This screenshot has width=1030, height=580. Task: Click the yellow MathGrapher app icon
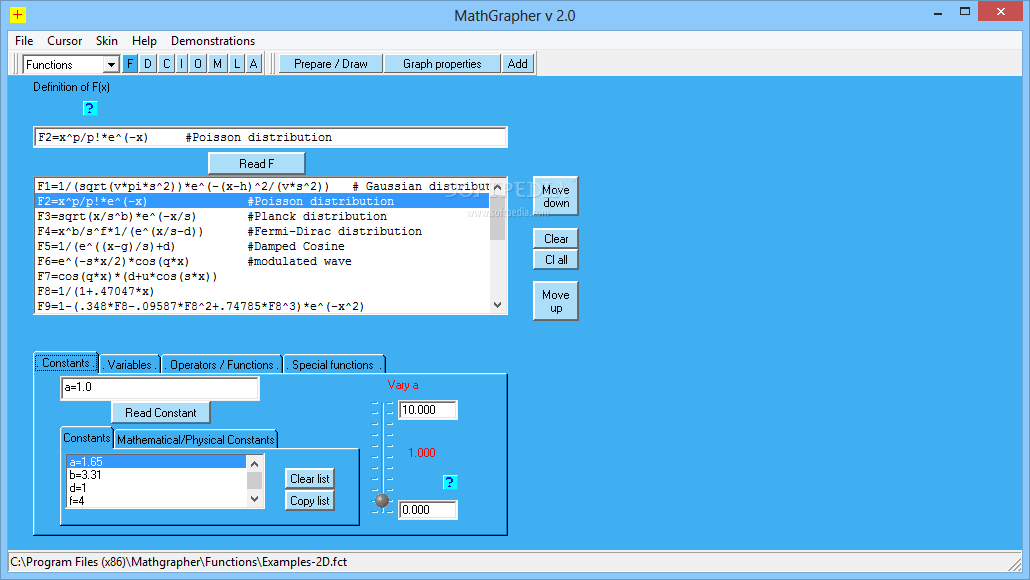[18, 14]
